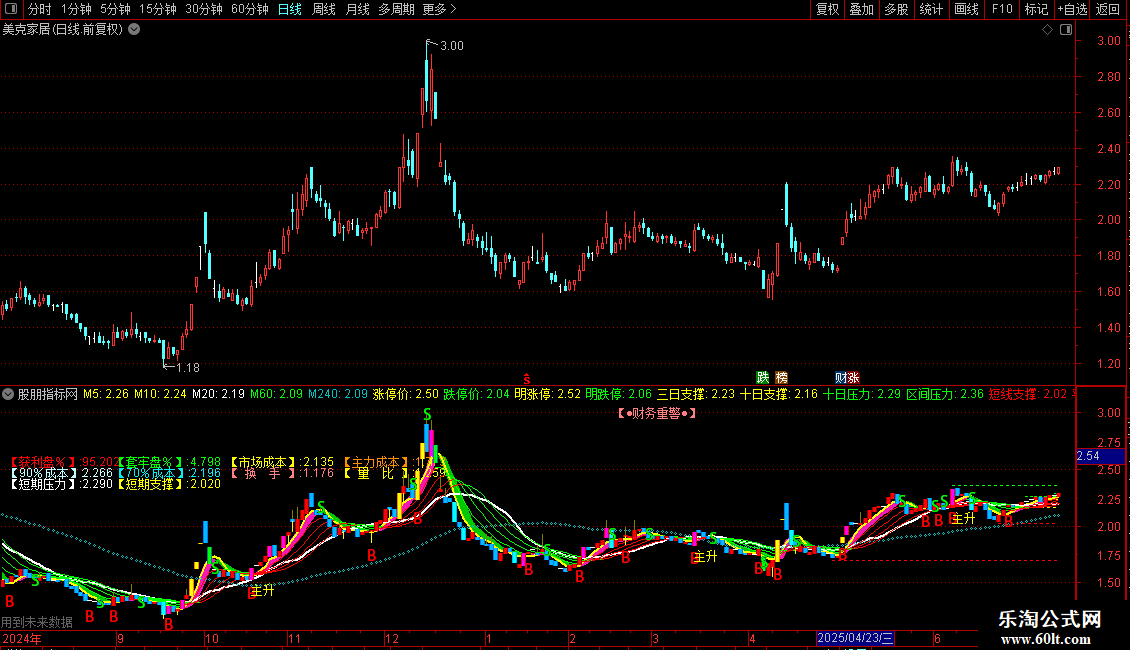The image size is (1130, 650).
Task: Click the 明涨停: 2.52 value
Action: 547,394
